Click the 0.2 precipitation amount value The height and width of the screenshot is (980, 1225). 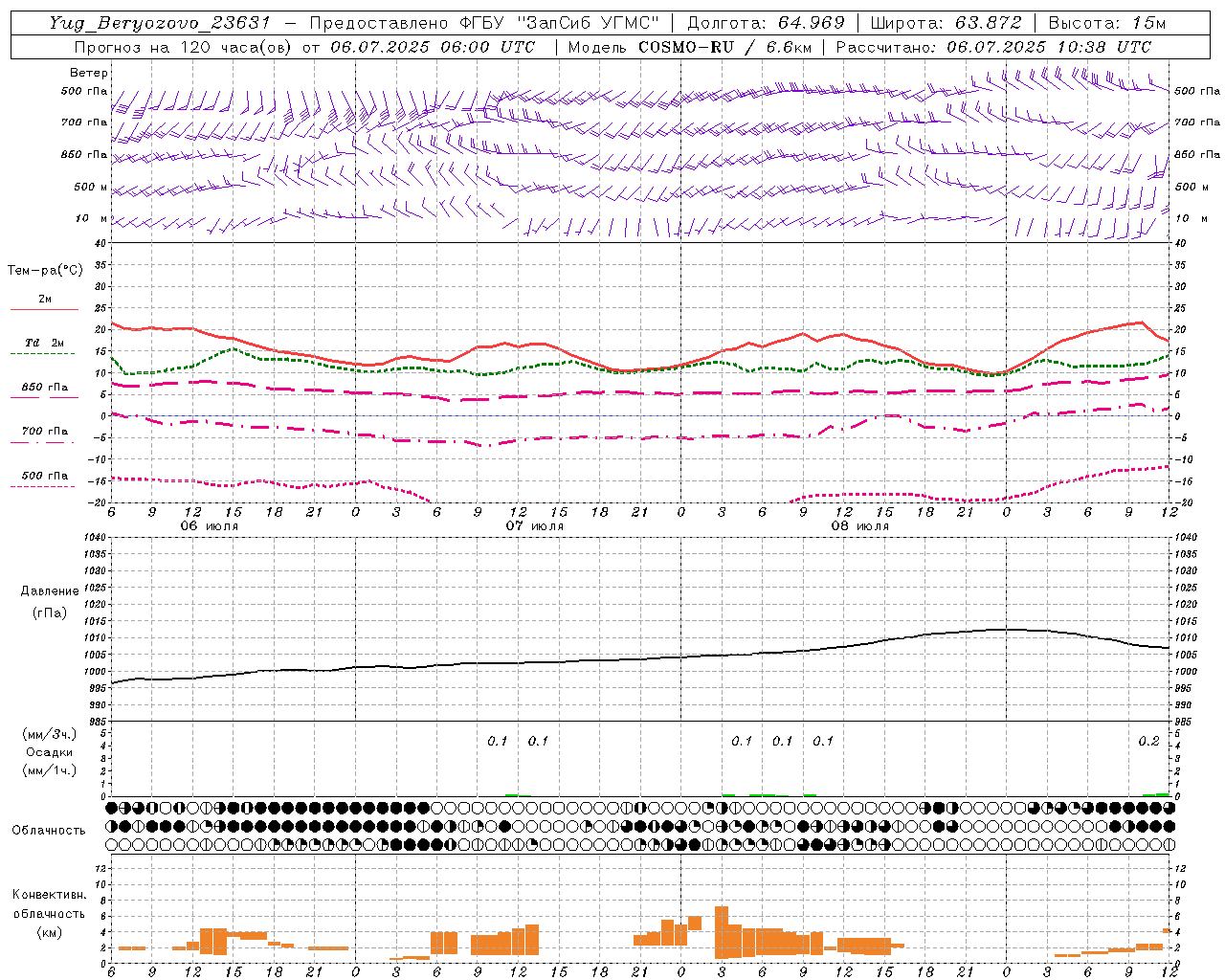(1149, 741)
